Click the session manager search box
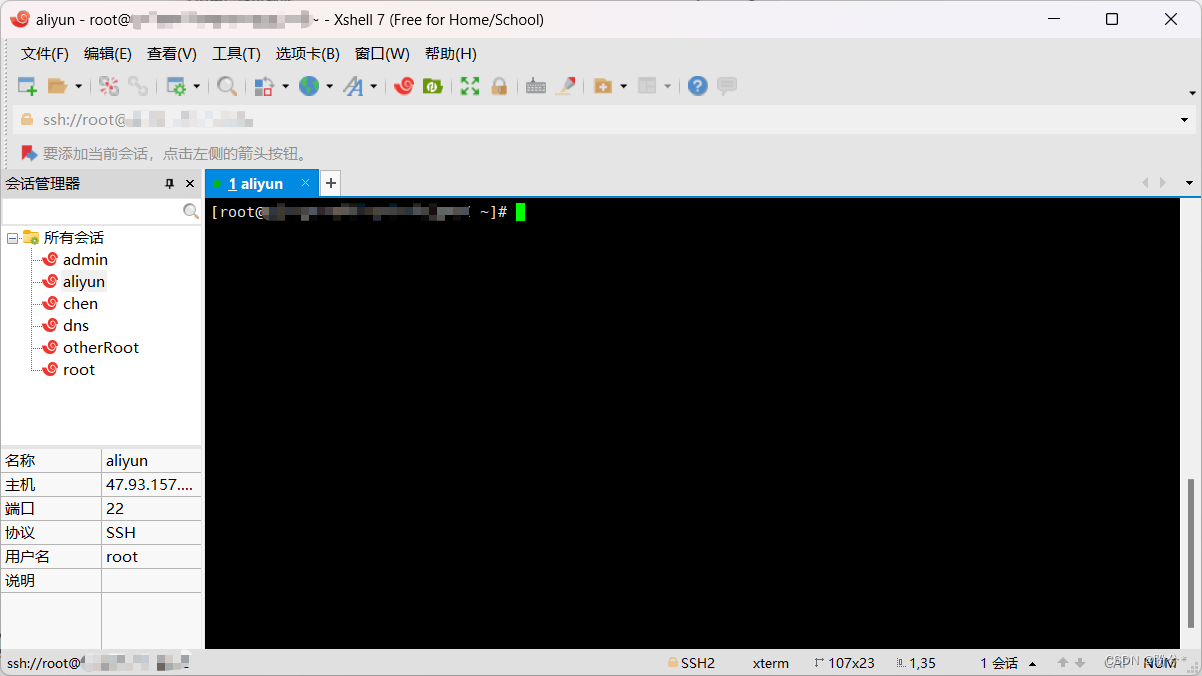This screenshot has width=1202, height=676. pos(92,212)
